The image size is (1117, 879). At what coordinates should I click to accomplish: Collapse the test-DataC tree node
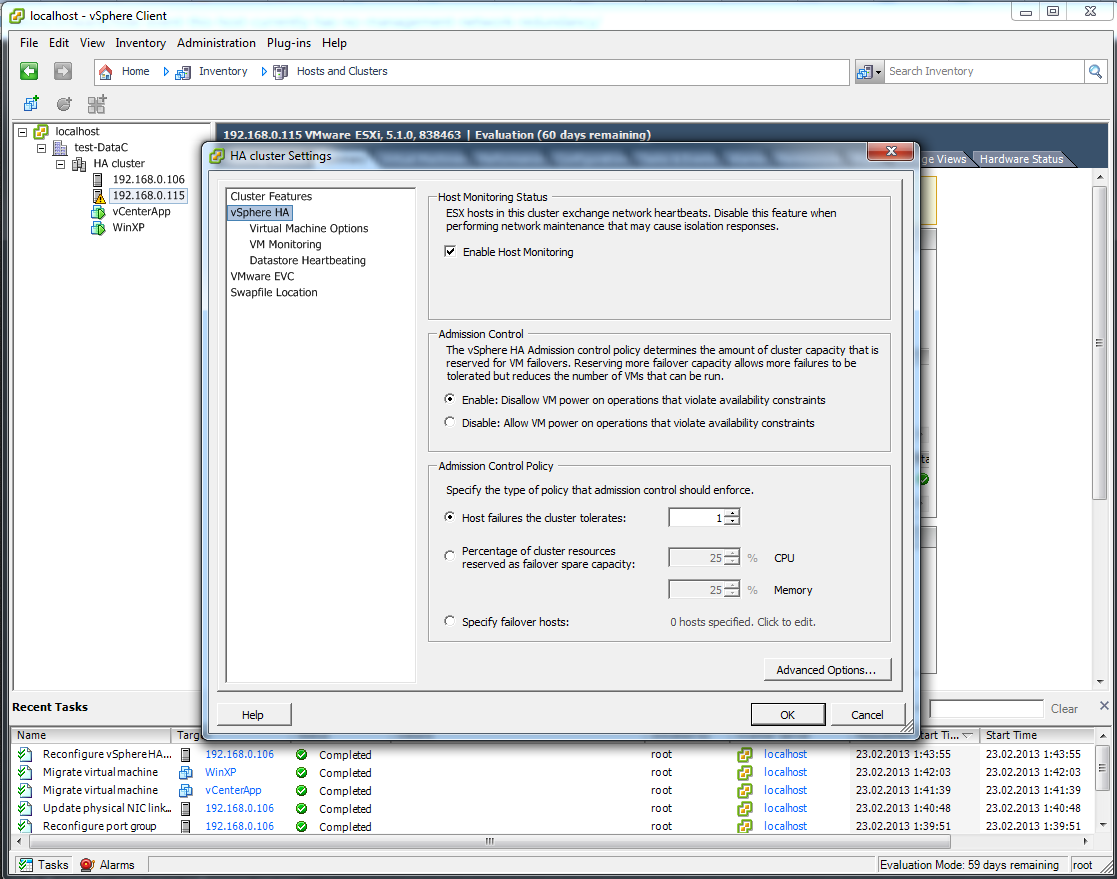42,148
